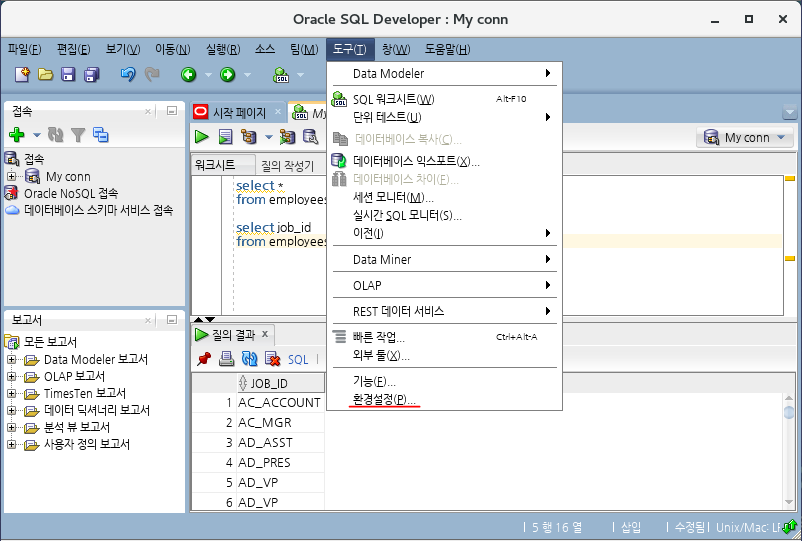Screen dimensions: 802x541
Task: Switch to the 시작 페이지 tab
Action: pyautogui.click(x=239, y=112)
